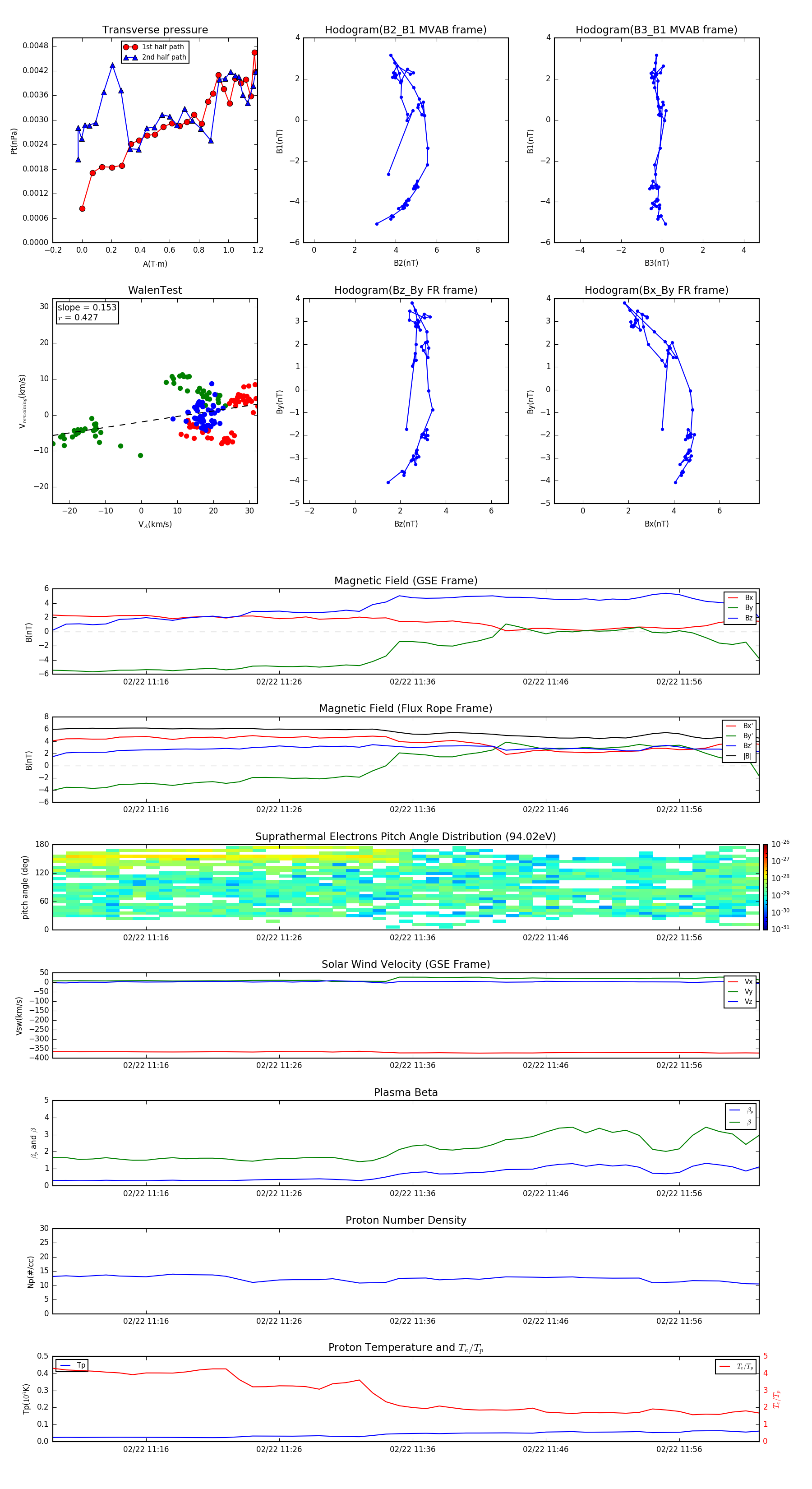
Task: Click the 'Bx(nT)' x-axis label
Action: pos(656,524)
